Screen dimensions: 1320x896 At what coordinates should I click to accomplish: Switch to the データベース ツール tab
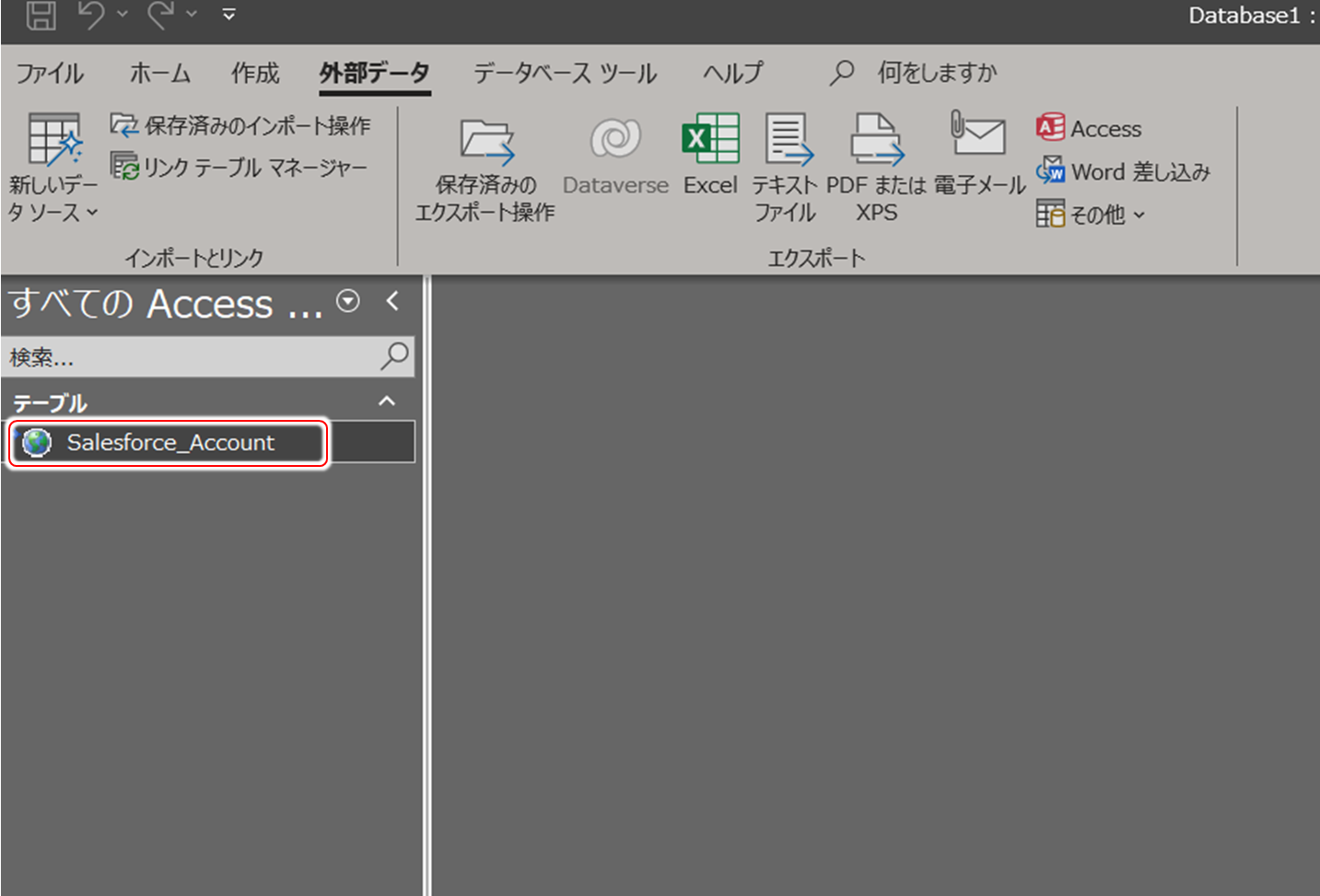[565, 73]
